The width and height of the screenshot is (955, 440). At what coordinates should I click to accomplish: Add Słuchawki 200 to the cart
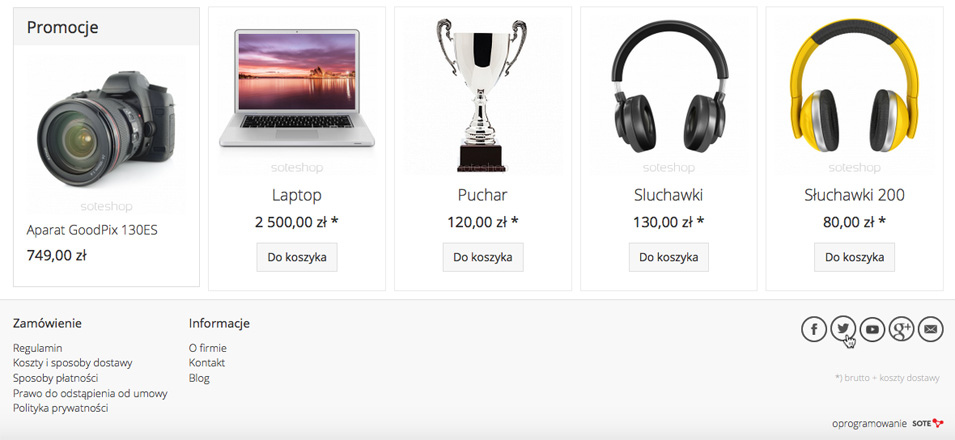[x=855, y=257]
